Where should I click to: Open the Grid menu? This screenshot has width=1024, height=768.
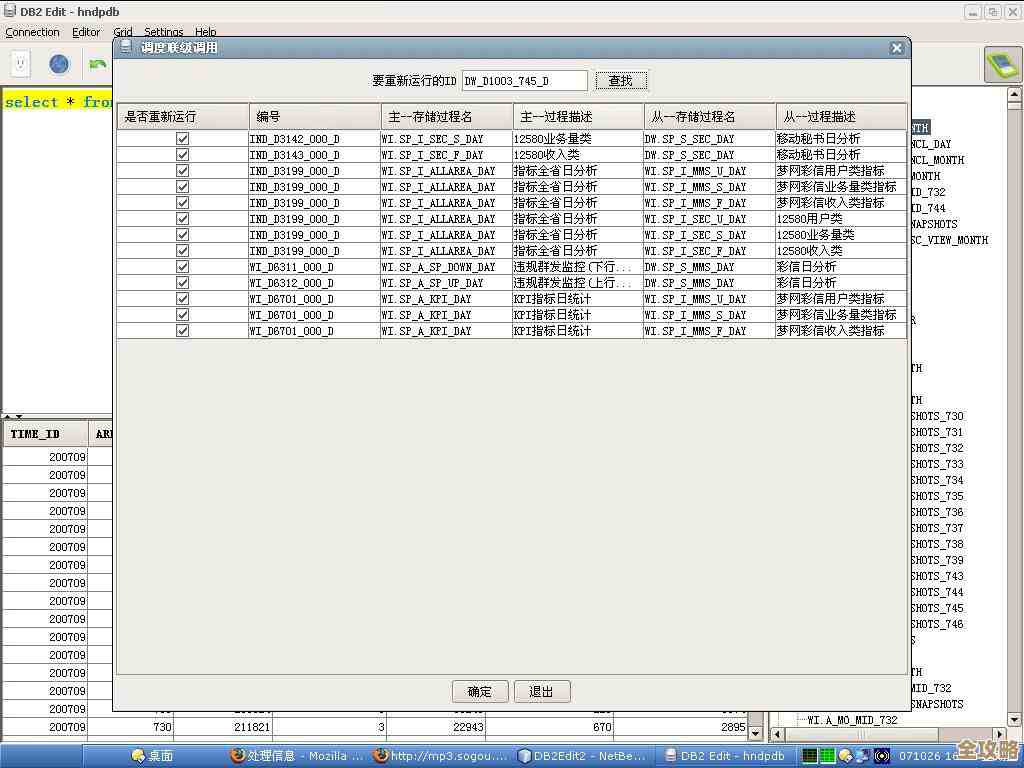tap(123, 31)
